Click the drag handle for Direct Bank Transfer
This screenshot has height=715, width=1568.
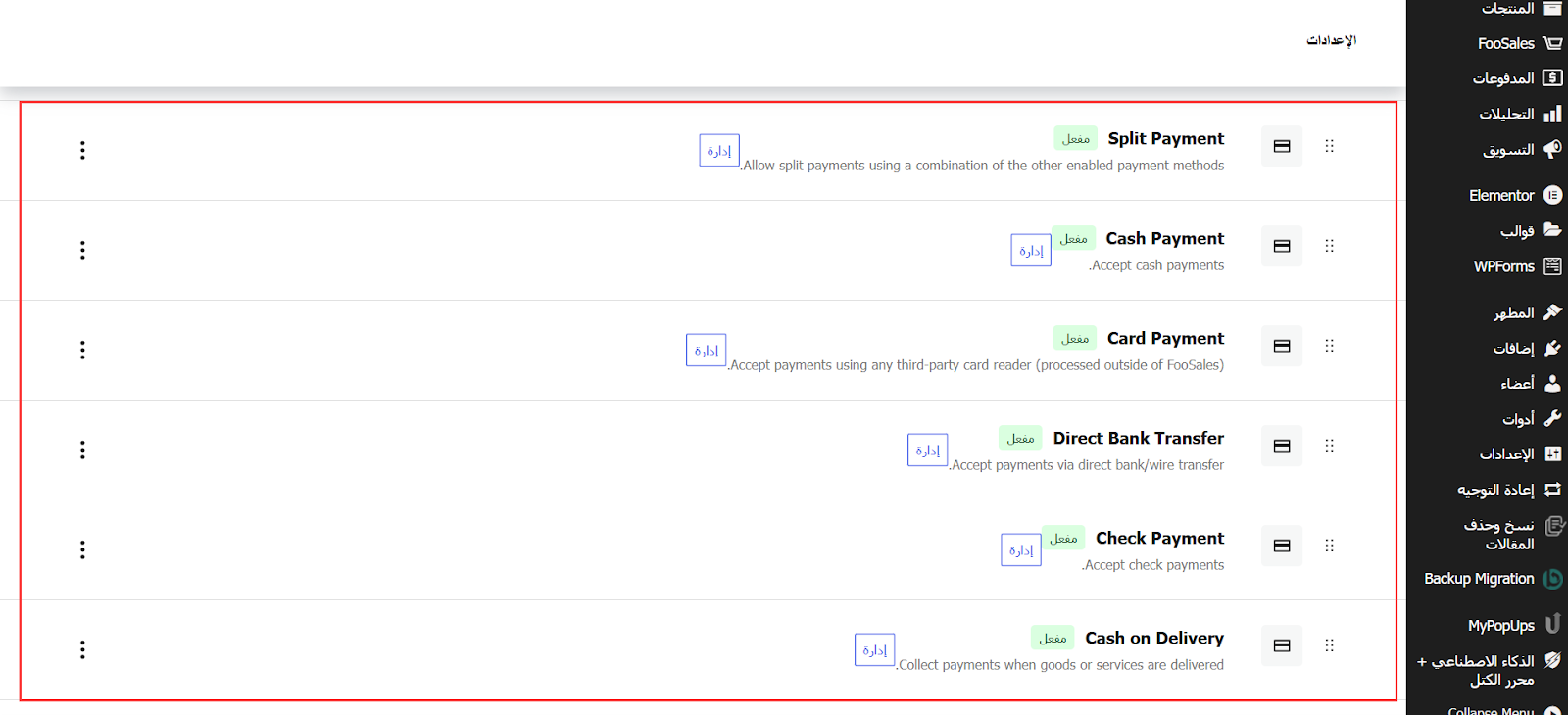[1330, 446]
